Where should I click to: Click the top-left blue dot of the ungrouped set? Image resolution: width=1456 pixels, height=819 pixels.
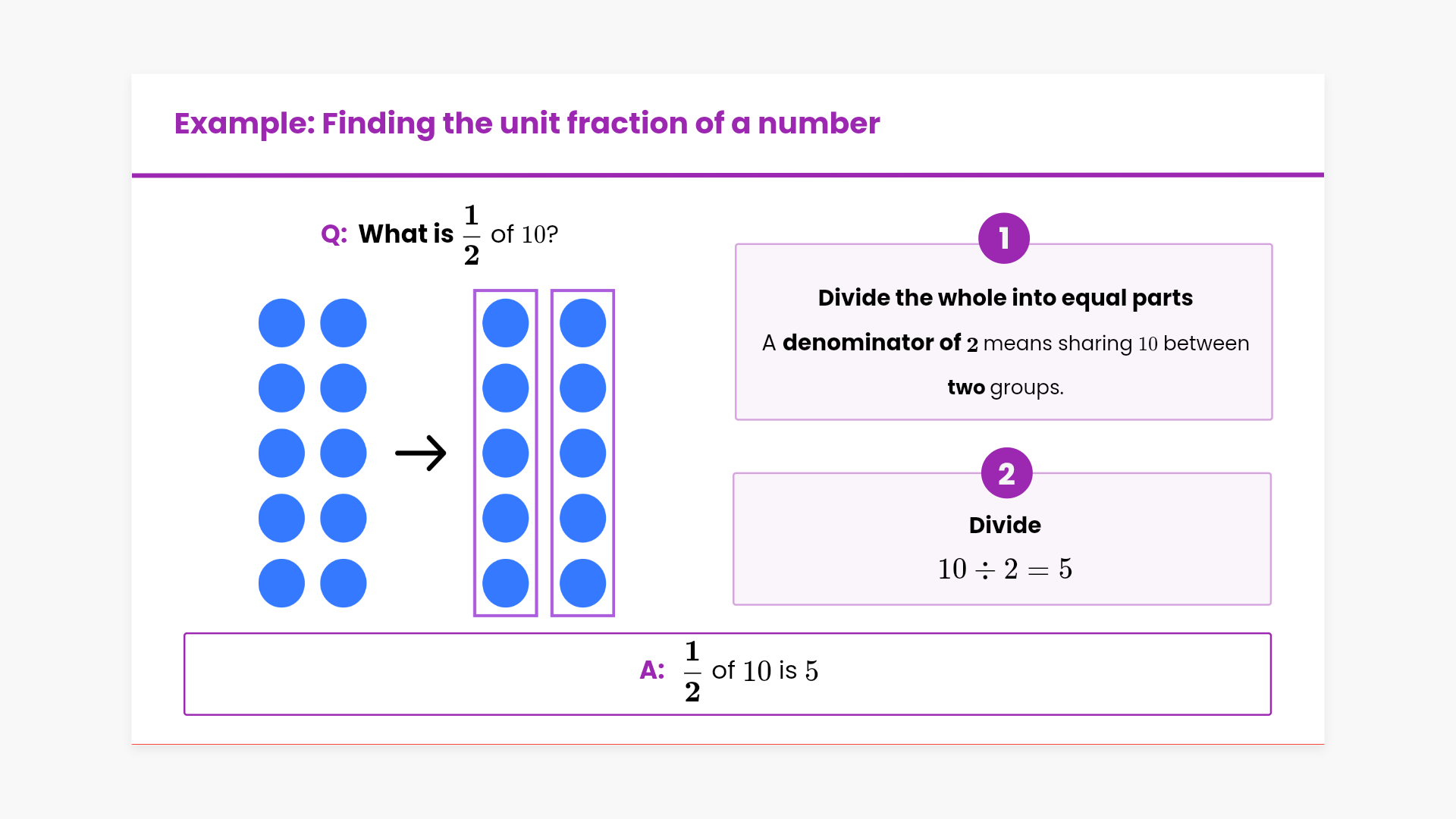[x=281, y=323]
